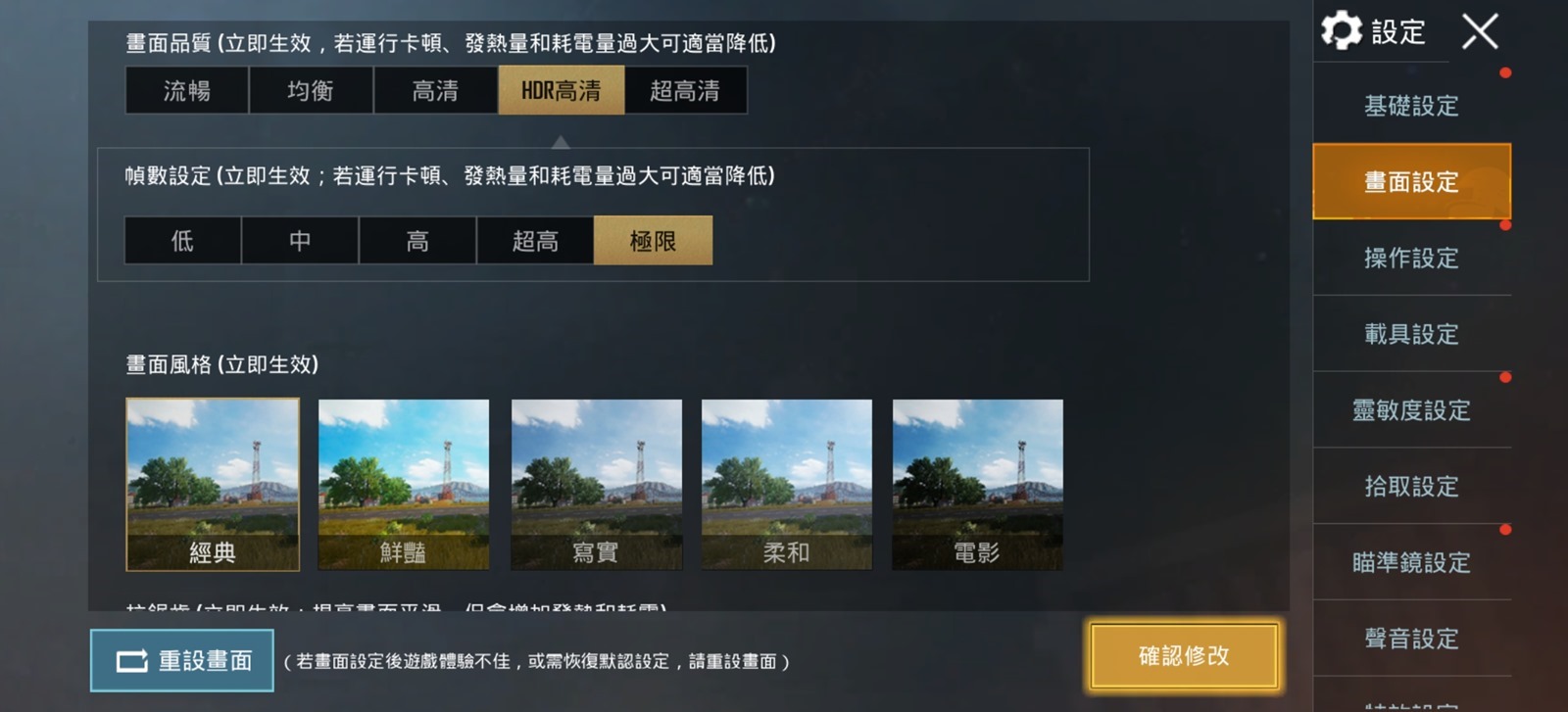This screenshot has height=712, width=1568.
Task: Pick the 經典 style thumbnail
Action: [x=213, y=484]
